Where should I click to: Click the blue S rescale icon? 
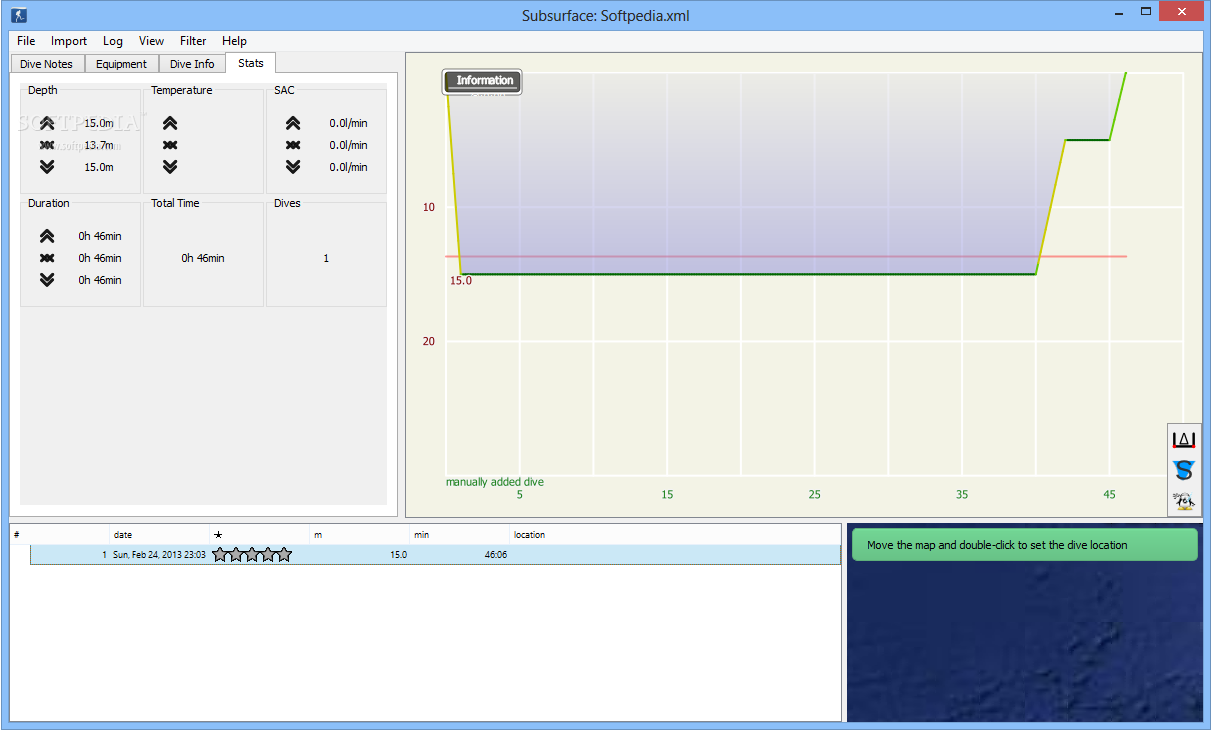pos(1184,470)
